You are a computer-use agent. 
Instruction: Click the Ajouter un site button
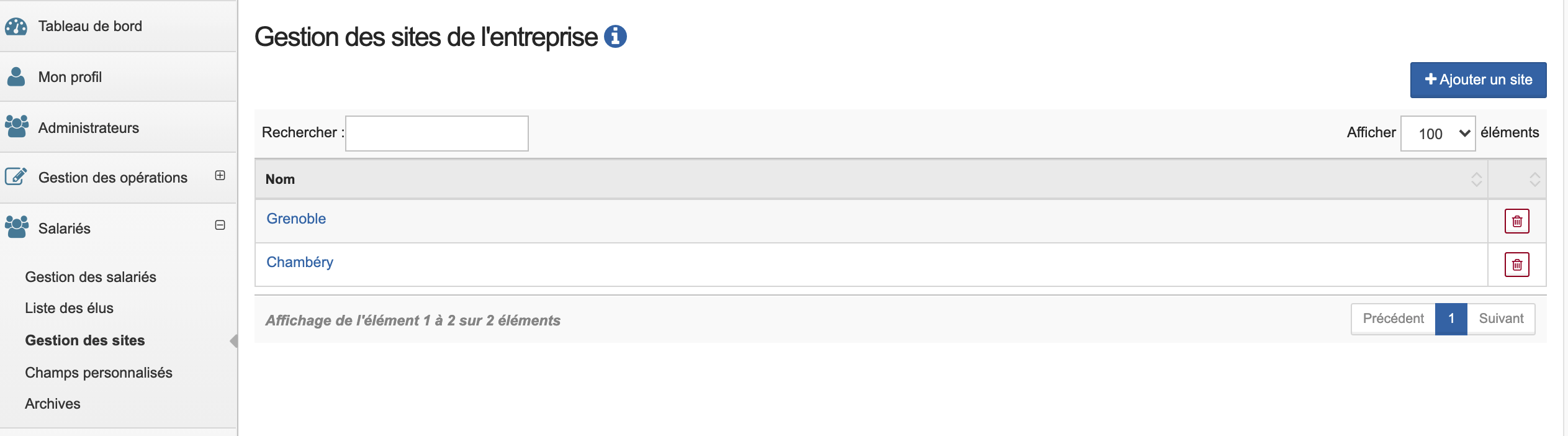point(1478,80)
